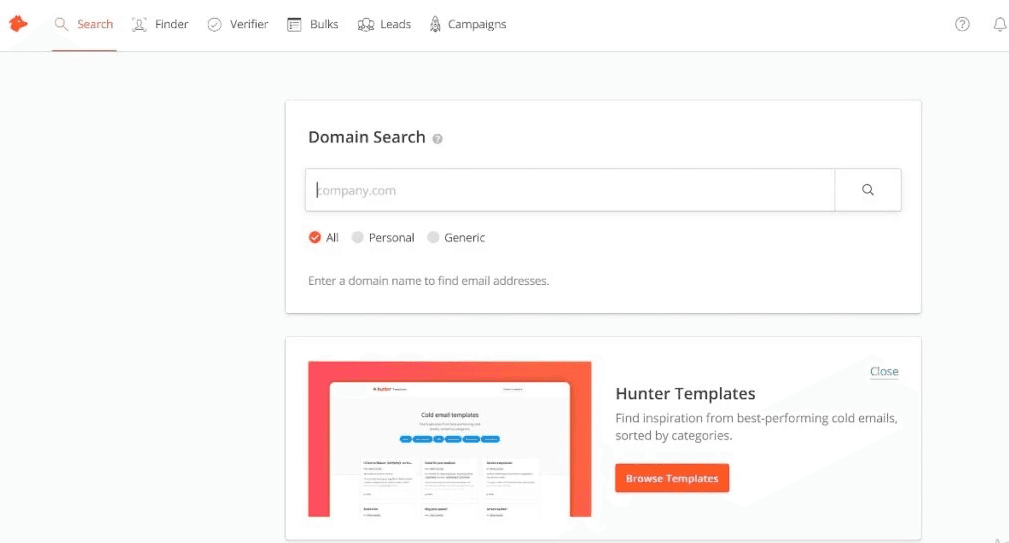Image resolution: width=1009 pixels, height=543 pixels.
Task: Open the Bulks tab
Action: 313,24
